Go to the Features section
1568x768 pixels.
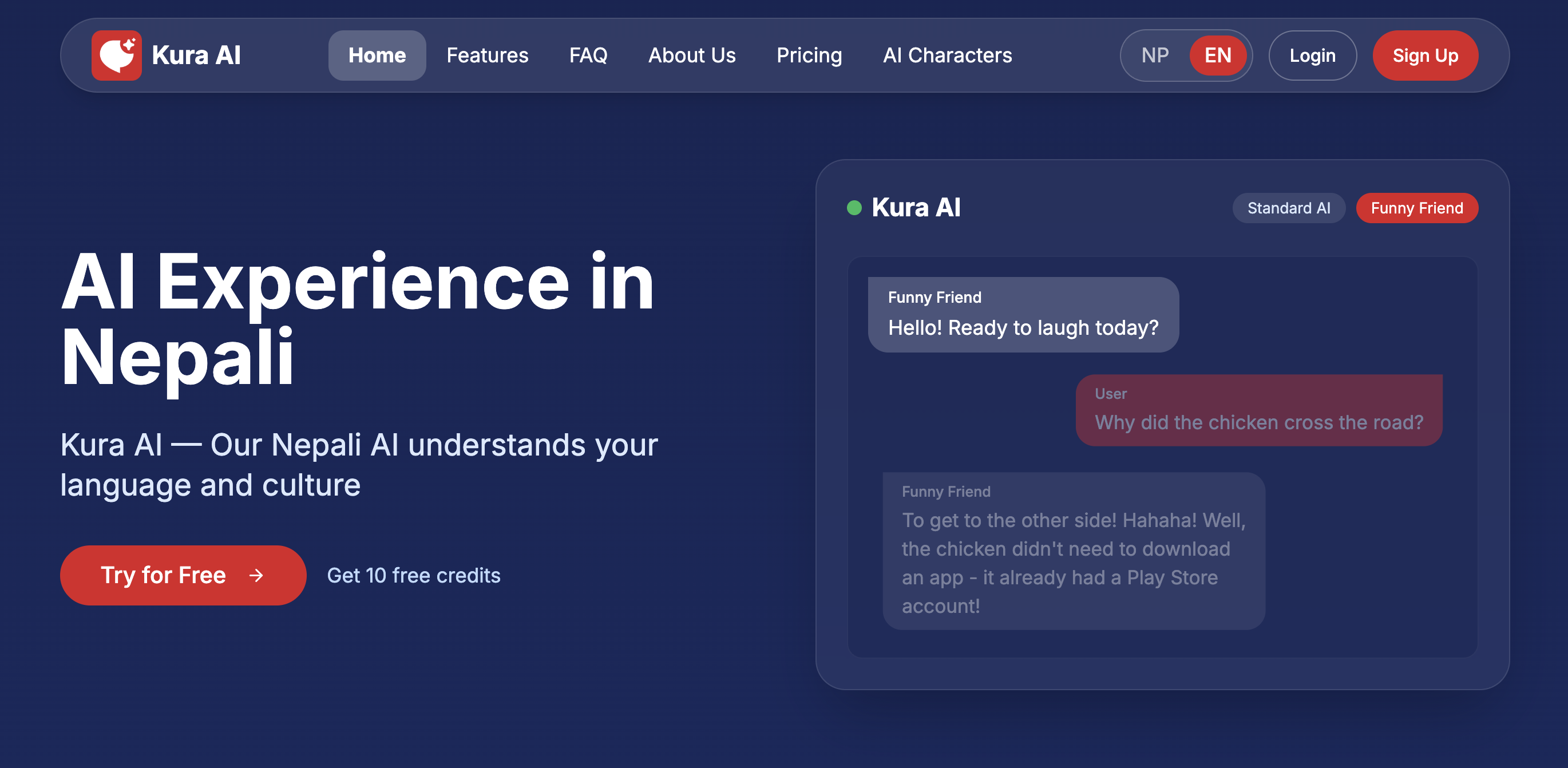click(x=487, y=56)
